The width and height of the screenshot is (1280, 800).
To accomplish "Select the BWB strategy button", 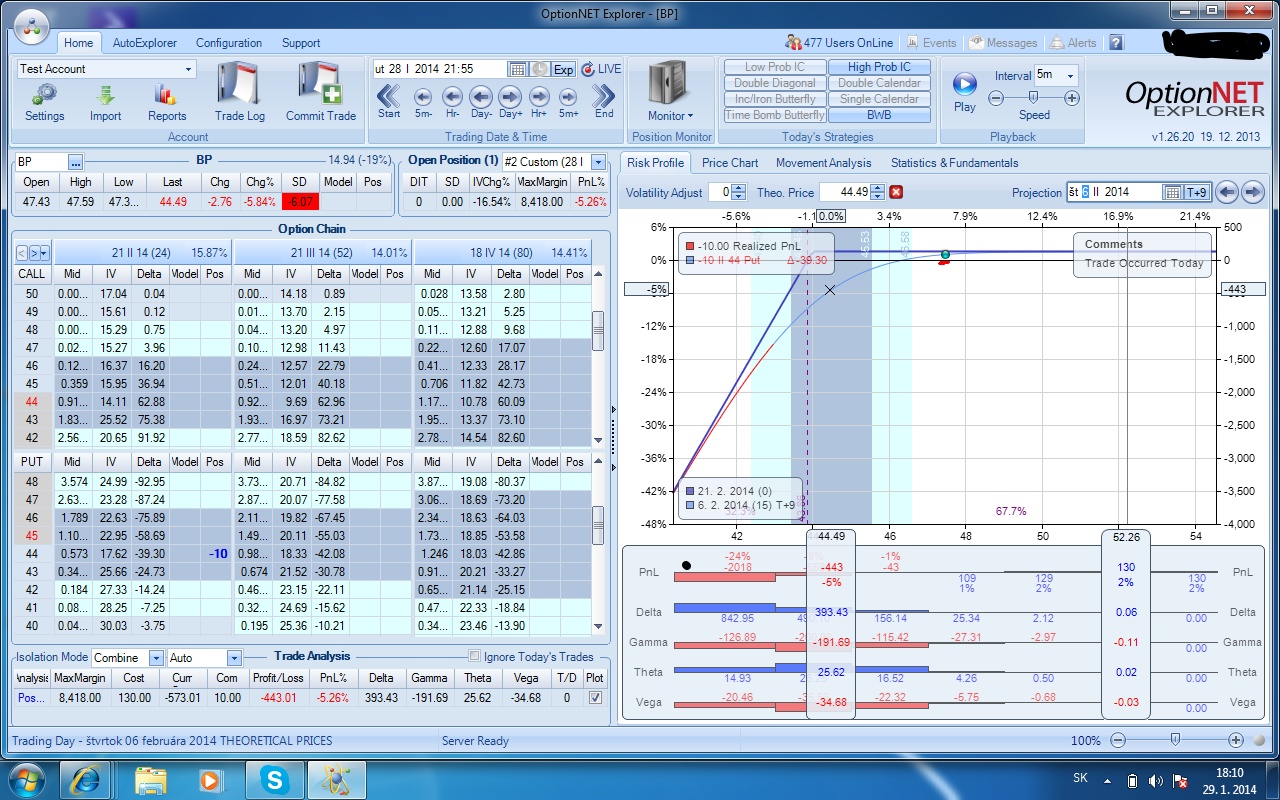I will tap(880, 115).
